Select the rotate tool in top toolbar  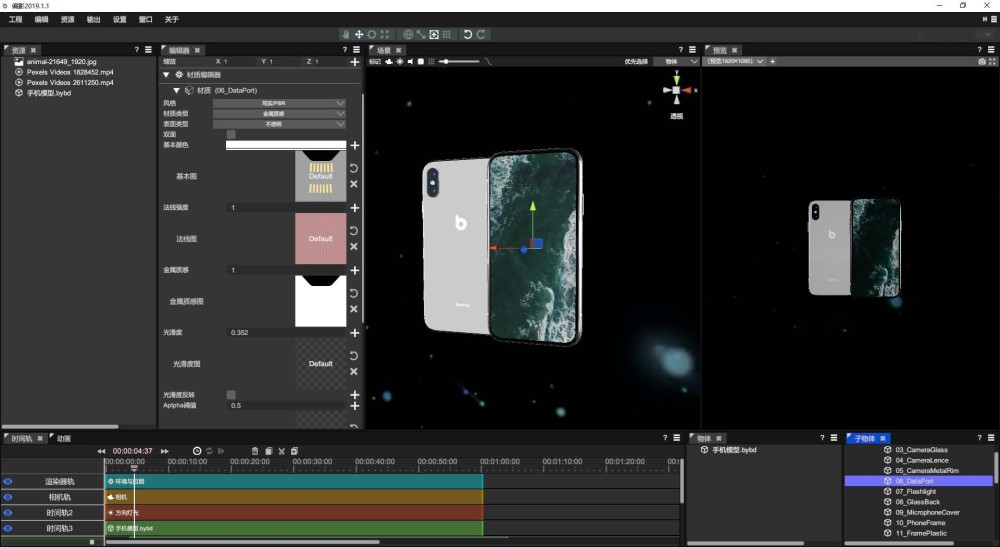pyautogui.click(x=372, y=34)
